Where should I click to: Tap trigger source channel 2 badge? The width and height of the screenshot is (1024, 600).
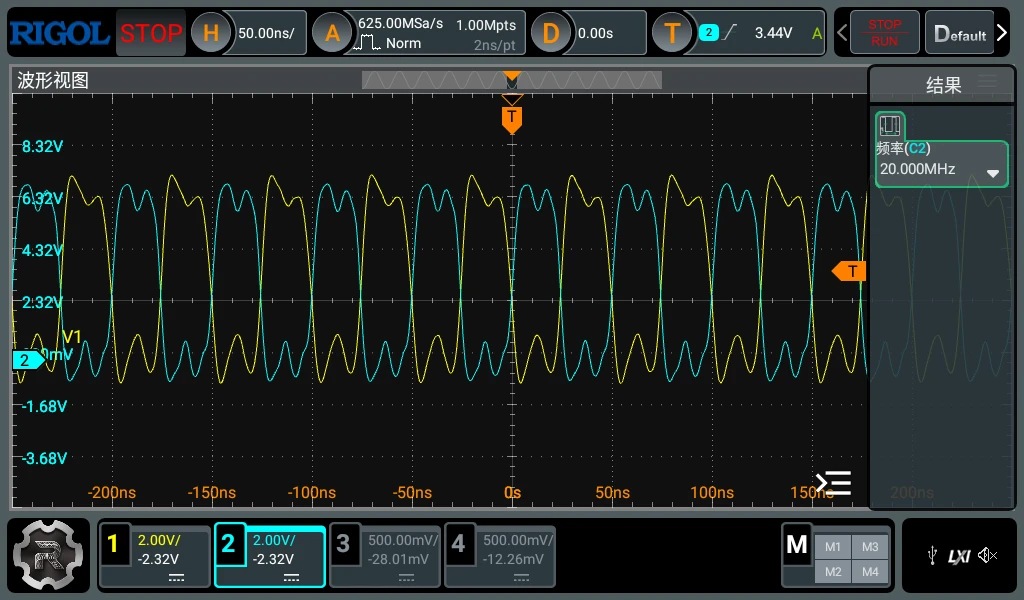click(709, 32)
